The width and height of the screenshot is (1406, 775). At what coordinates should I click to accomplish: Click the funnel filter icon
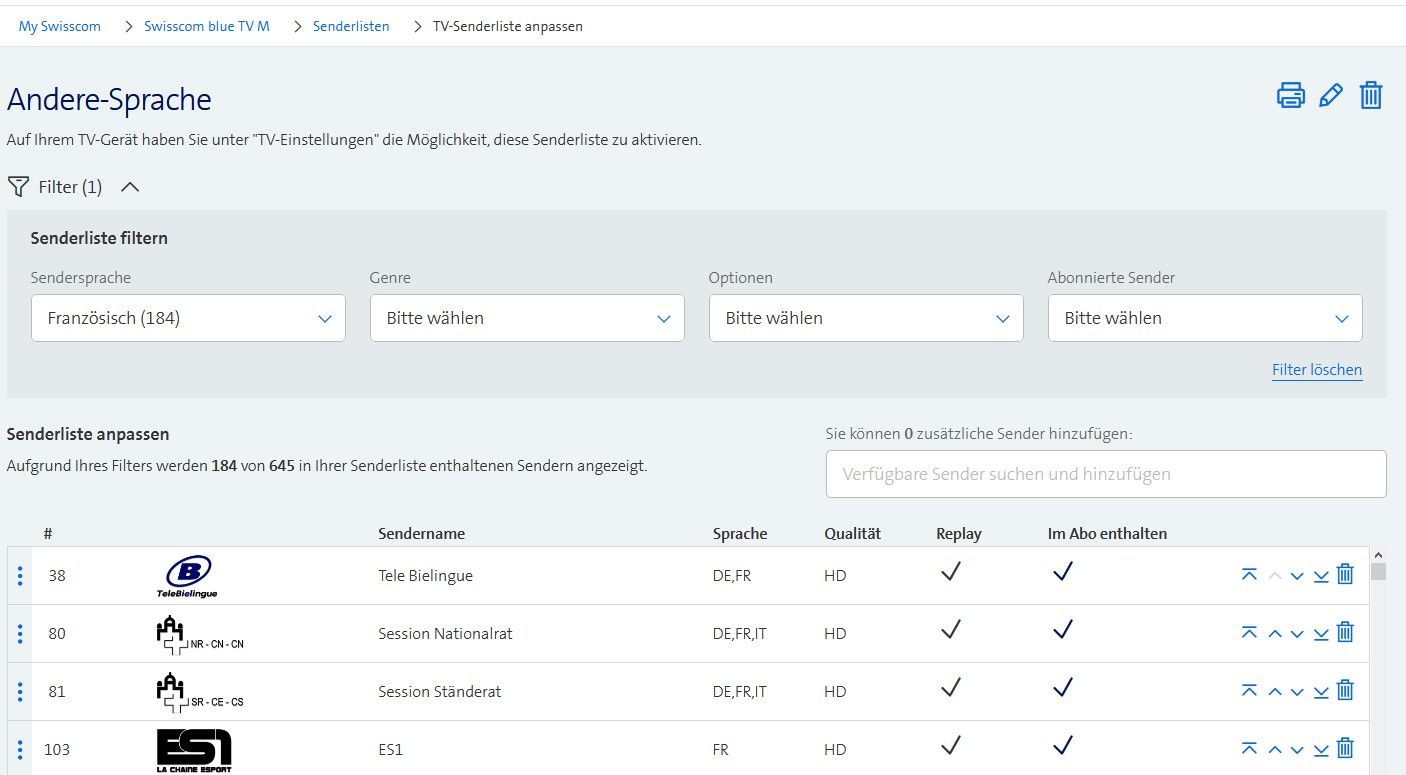pos(18,186)
